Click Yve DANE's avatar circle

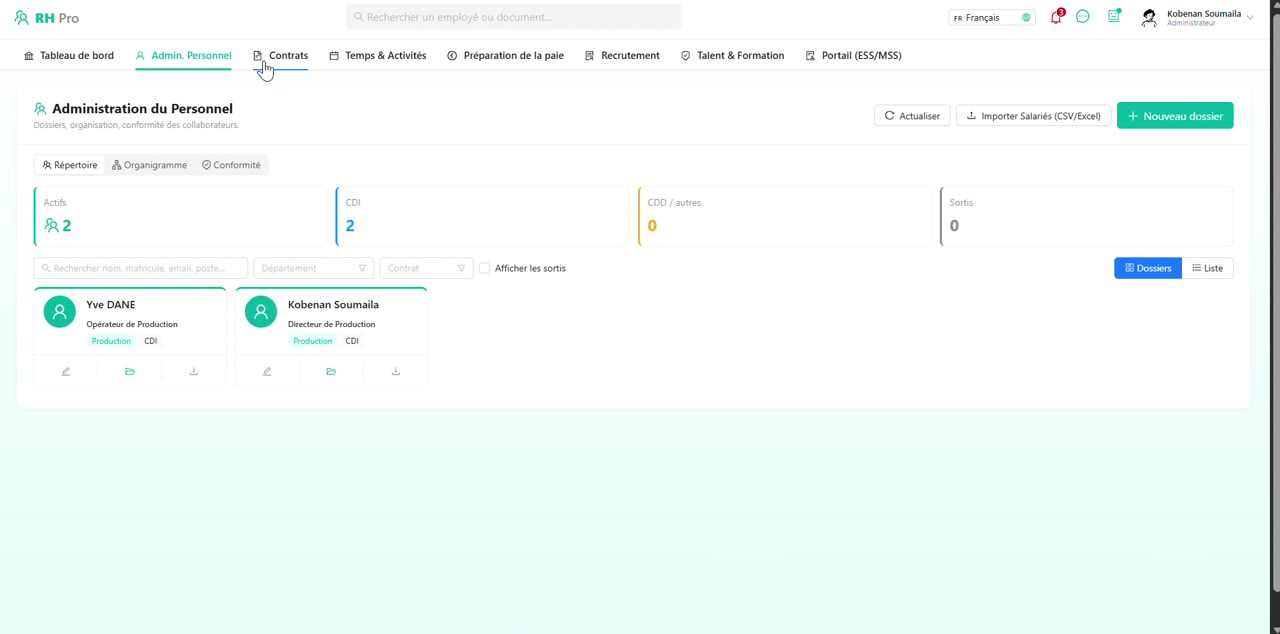60,312
